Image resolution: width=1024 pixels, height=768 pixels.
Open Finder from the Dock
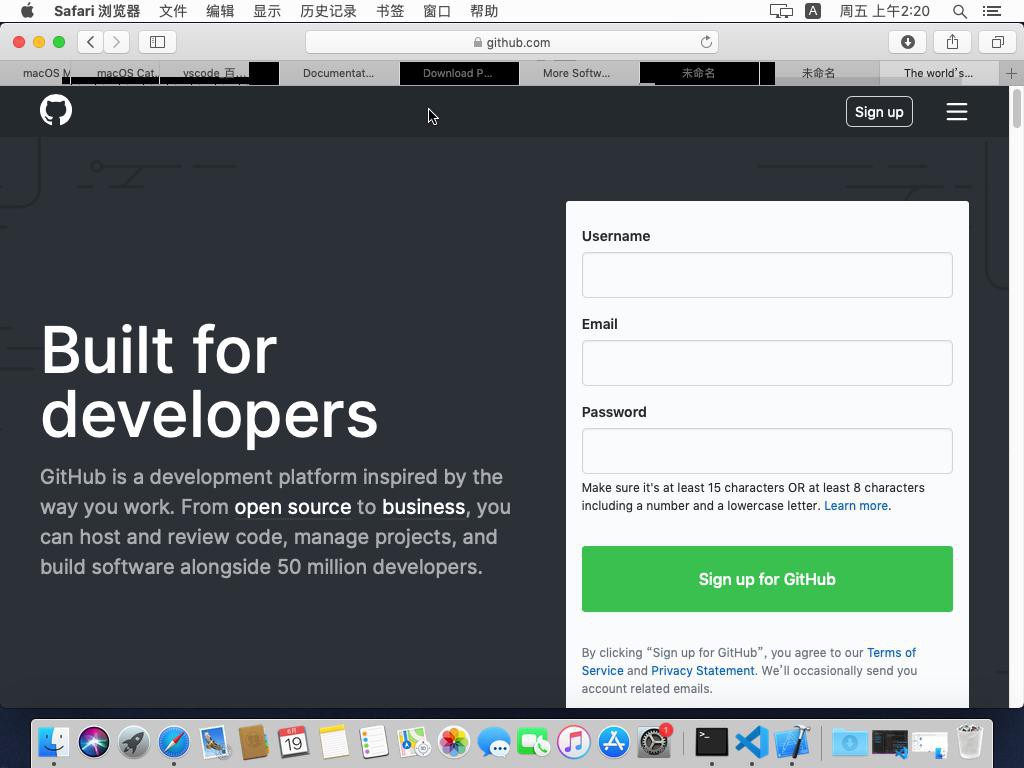click(x=54, y=743)
